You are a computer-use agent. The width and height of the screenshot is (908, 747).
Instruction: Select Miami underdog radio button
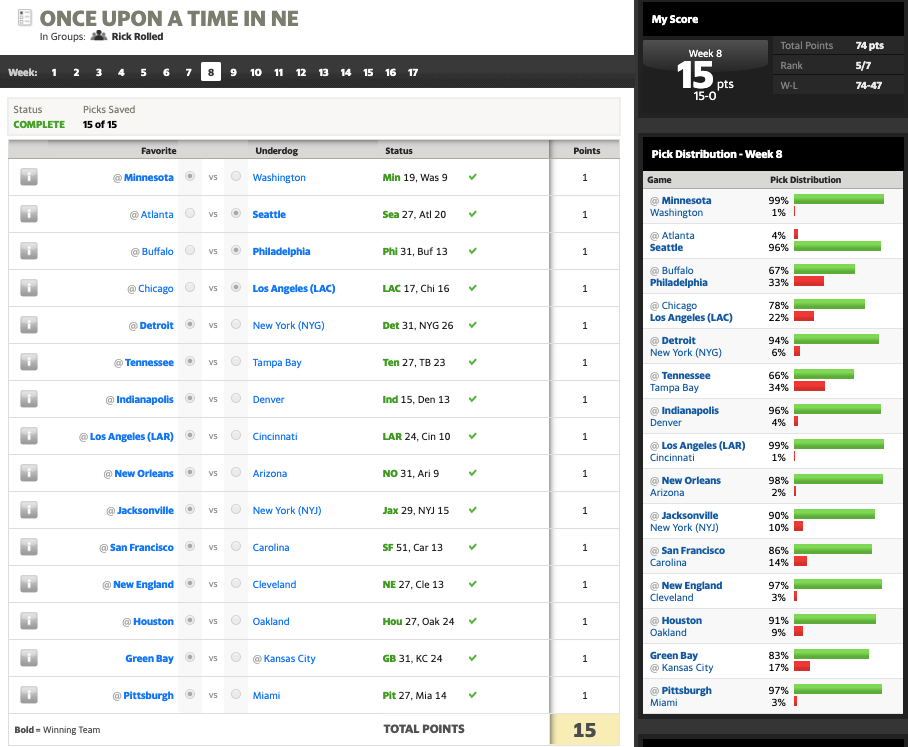coord(236,694)
